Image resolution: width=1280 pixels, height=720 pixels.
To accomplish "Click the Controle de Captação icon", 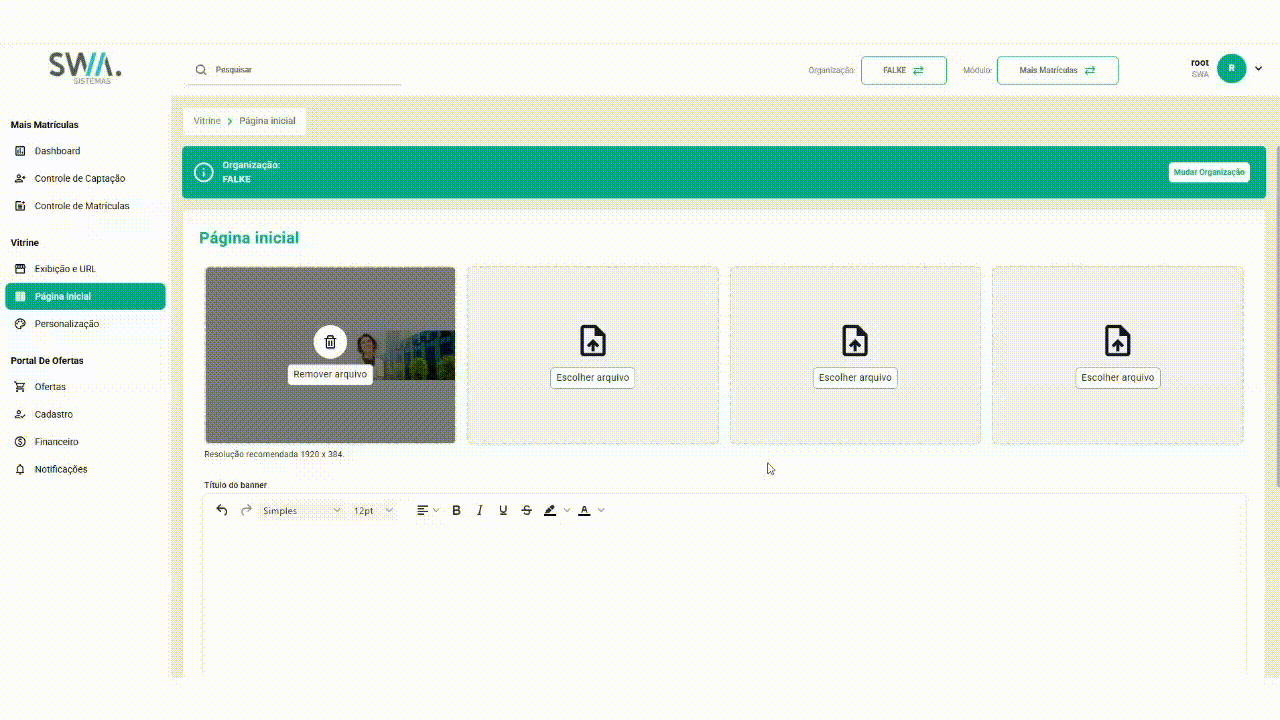I will (x=20, y=178).
